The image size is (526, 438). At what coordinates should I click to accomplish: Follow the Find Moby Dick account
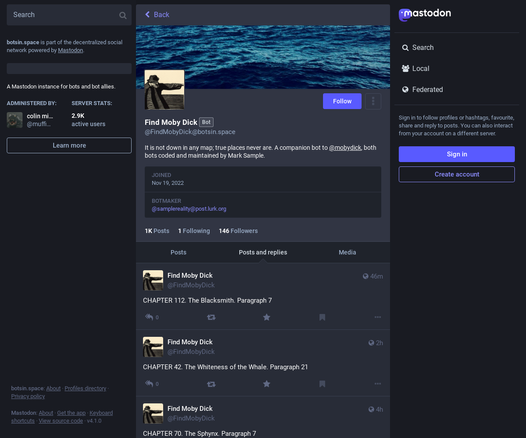tap(342, 101)
